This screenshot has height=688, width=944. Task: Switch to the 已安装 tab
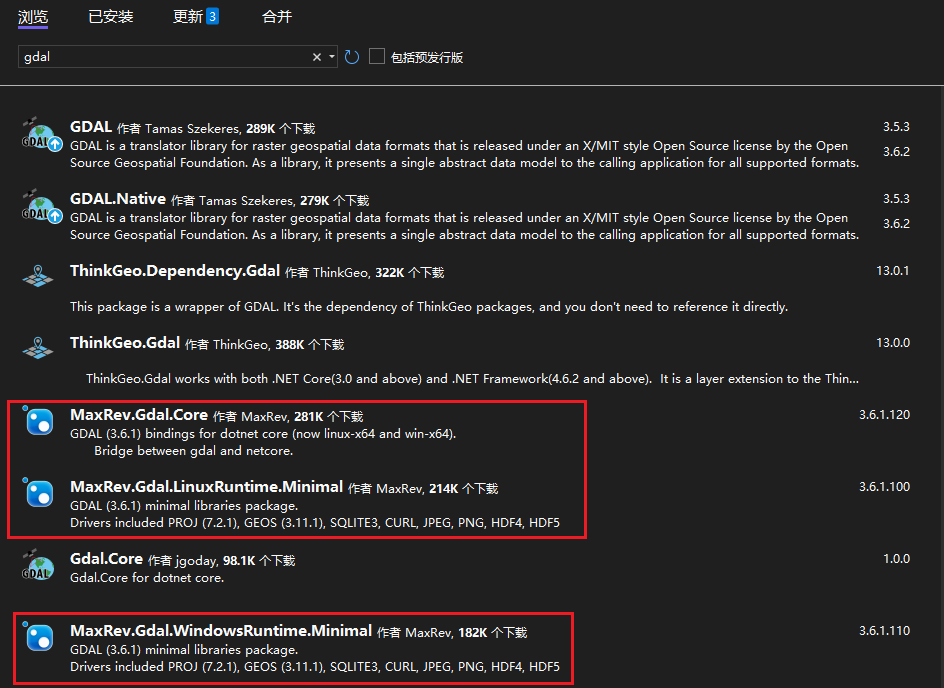click(110, 17)
